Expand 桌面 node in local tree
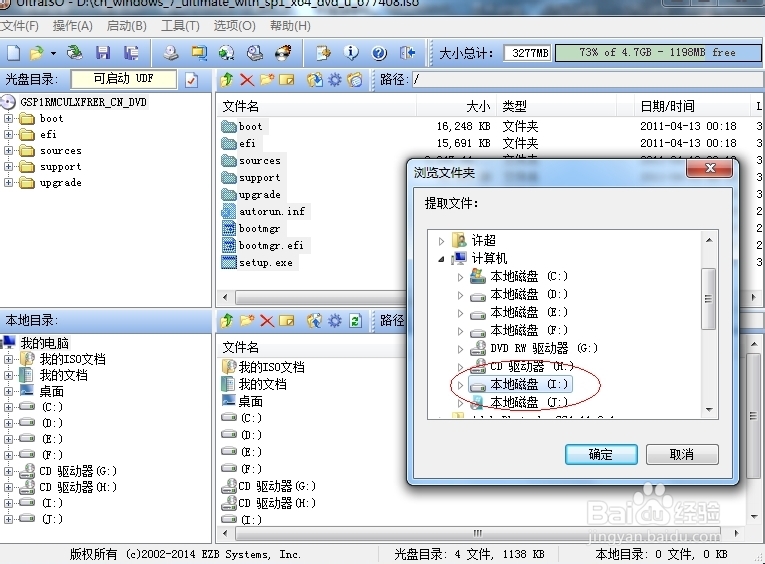 pos(8,391)
